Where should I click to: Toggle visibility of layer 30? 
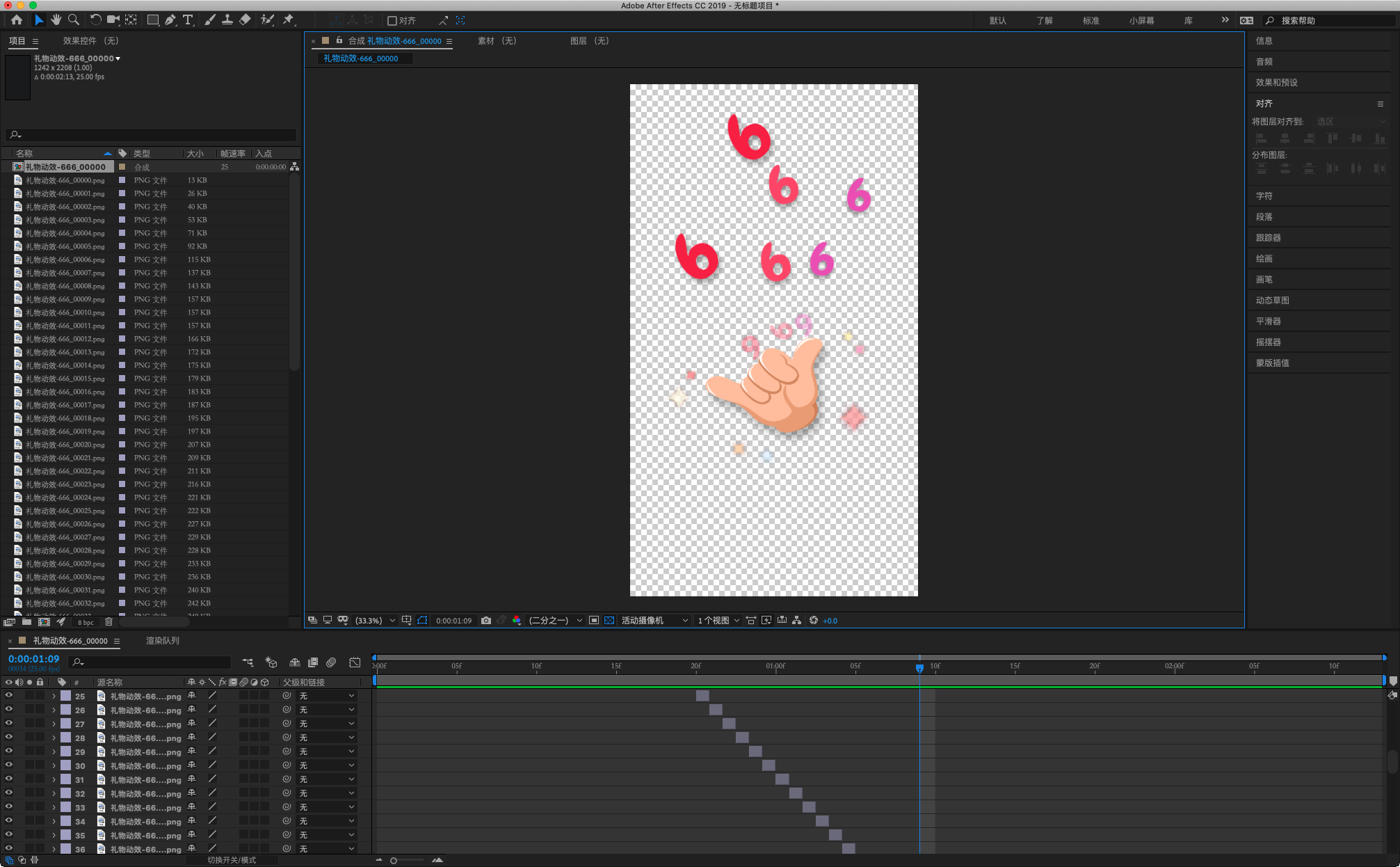[8, 765]
